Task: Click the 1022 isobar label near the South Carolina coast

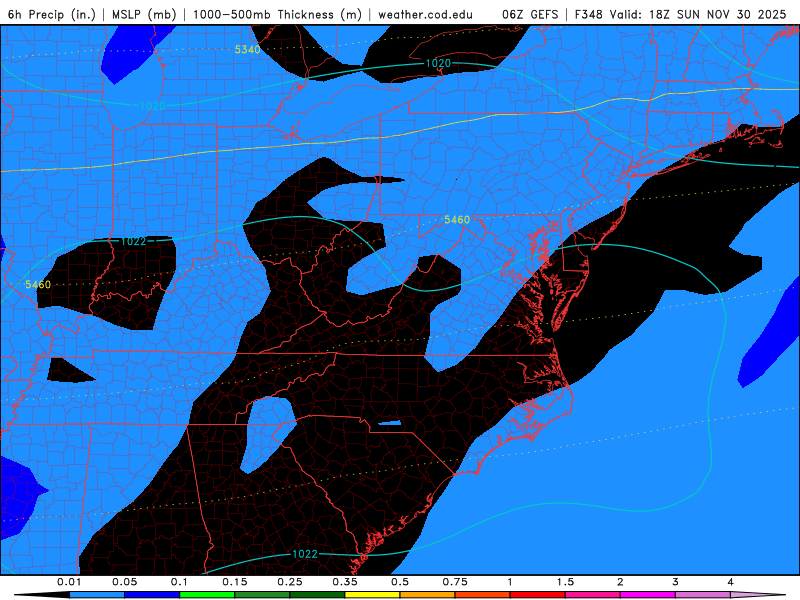Action: coord(305,554)
